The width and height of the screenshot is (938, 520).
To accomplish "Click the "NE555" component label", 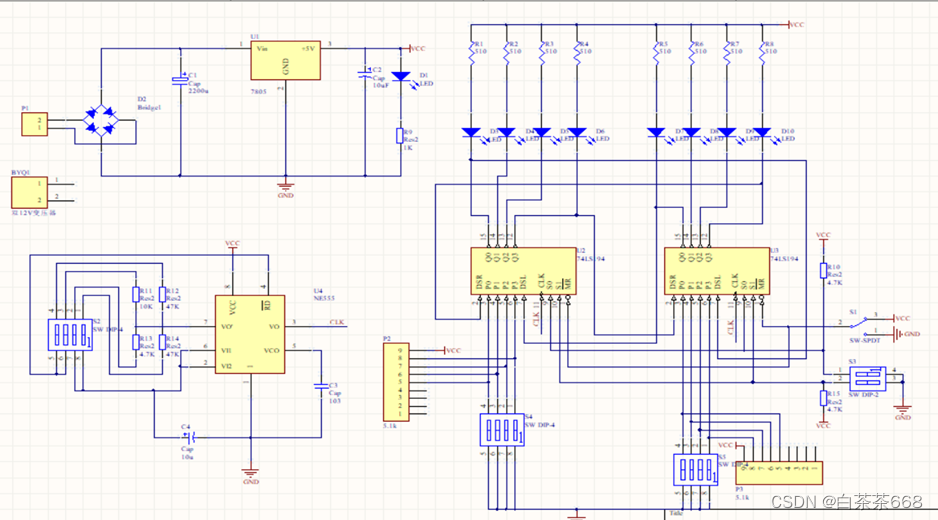I will [x=324, y=298].
